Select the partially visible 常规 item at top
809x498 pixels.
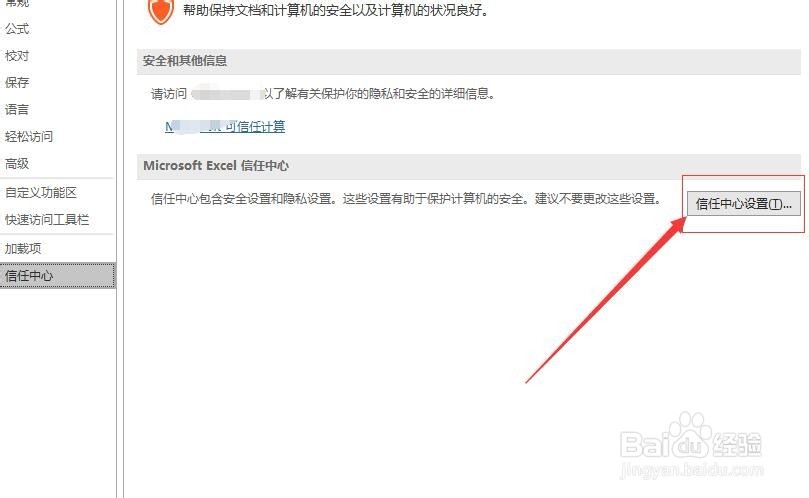(x=17, y=3)
